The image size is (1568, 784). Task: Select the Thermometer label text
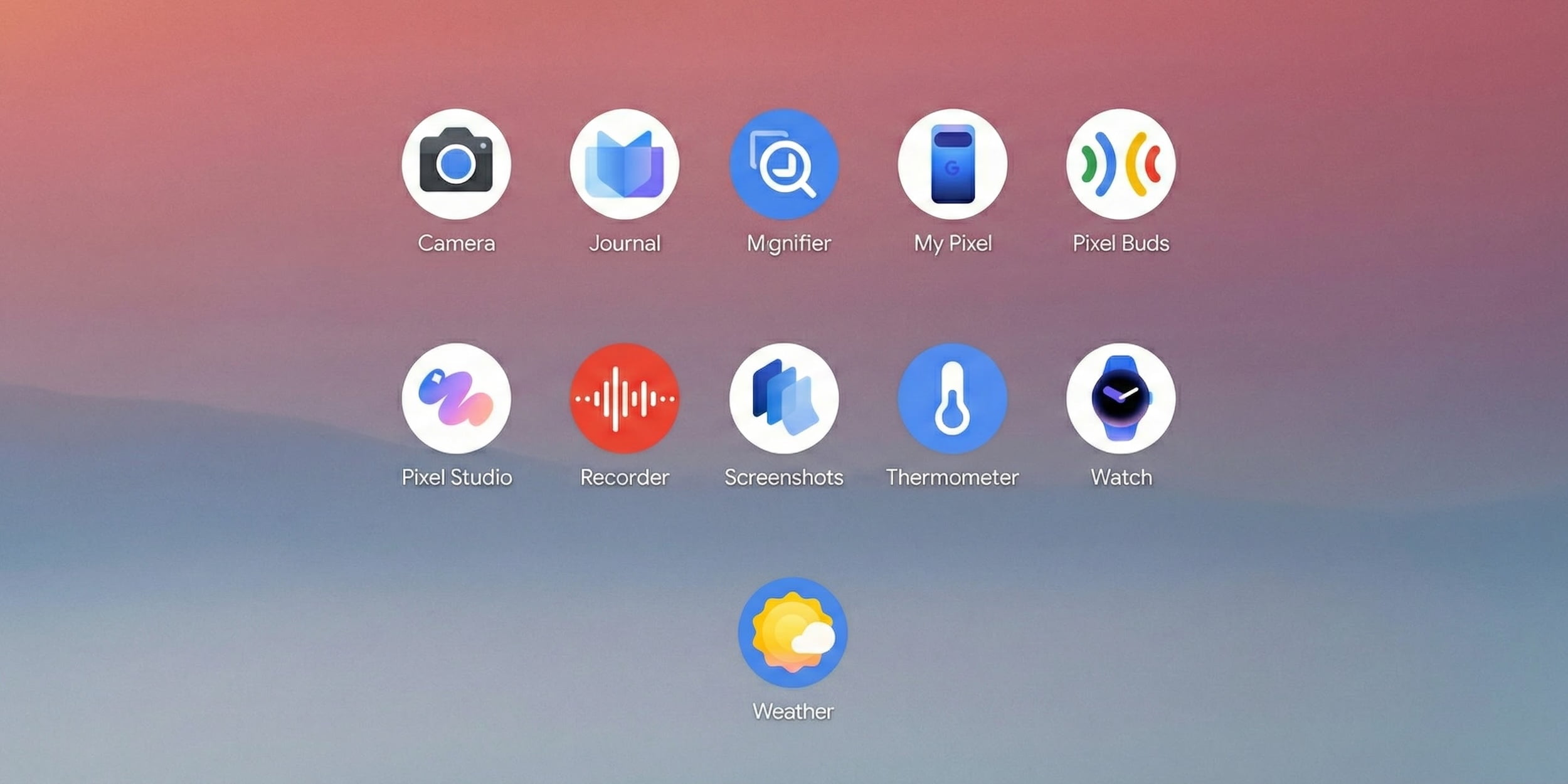click(952, 477)
